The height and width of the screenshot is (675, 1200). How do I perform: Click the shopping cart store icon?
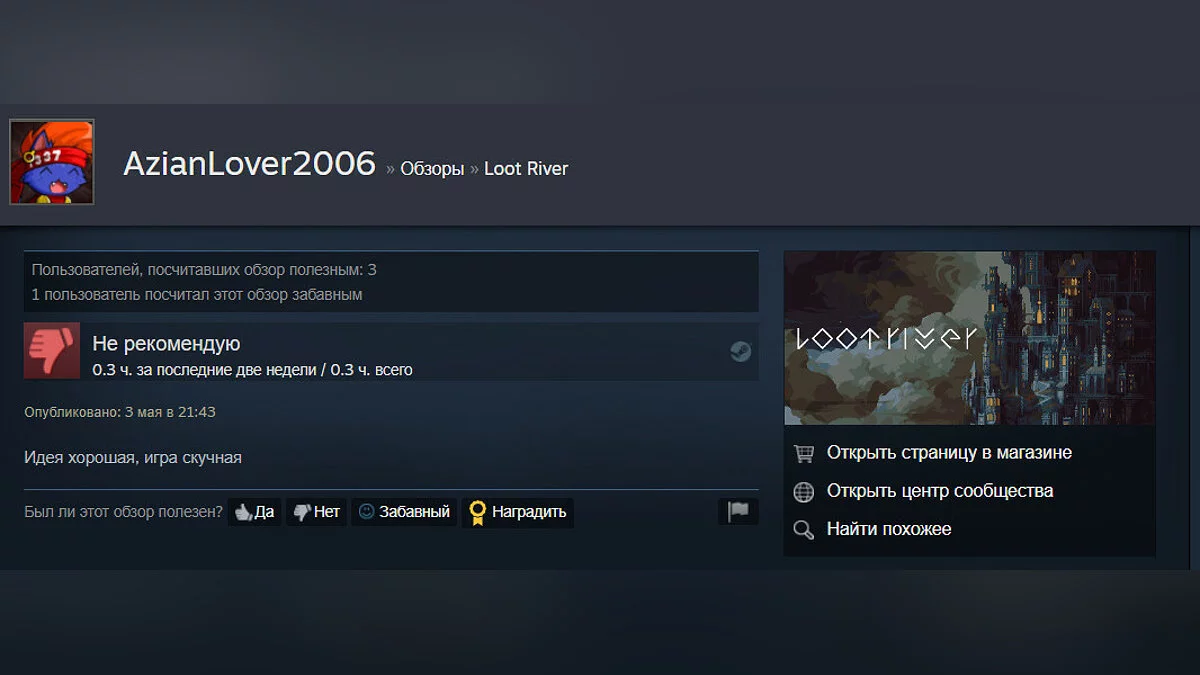pos(803,454)
